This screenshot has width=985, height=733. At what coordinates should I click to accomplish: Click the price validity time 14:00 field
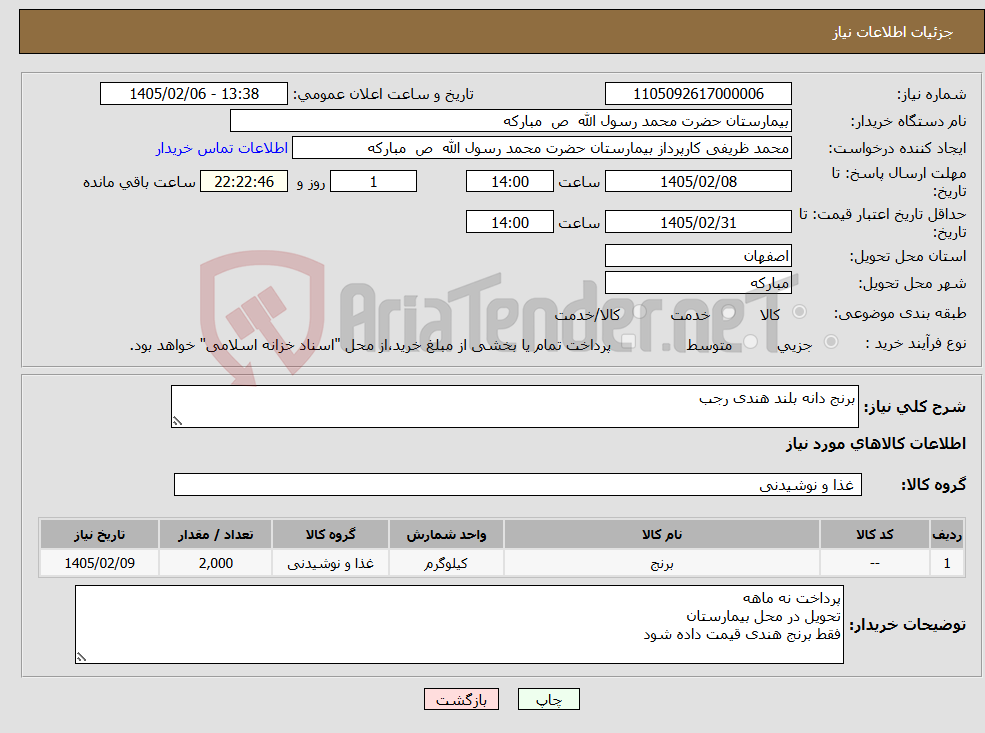pos(509,222)
